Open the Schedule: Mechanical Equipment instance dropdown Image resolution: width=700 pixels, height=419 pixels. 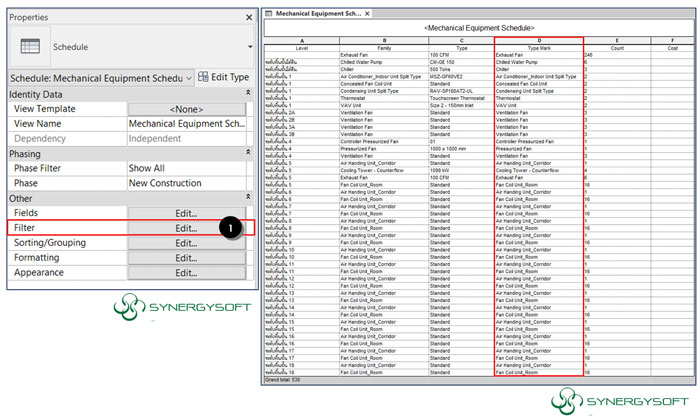tap(189, 77)
